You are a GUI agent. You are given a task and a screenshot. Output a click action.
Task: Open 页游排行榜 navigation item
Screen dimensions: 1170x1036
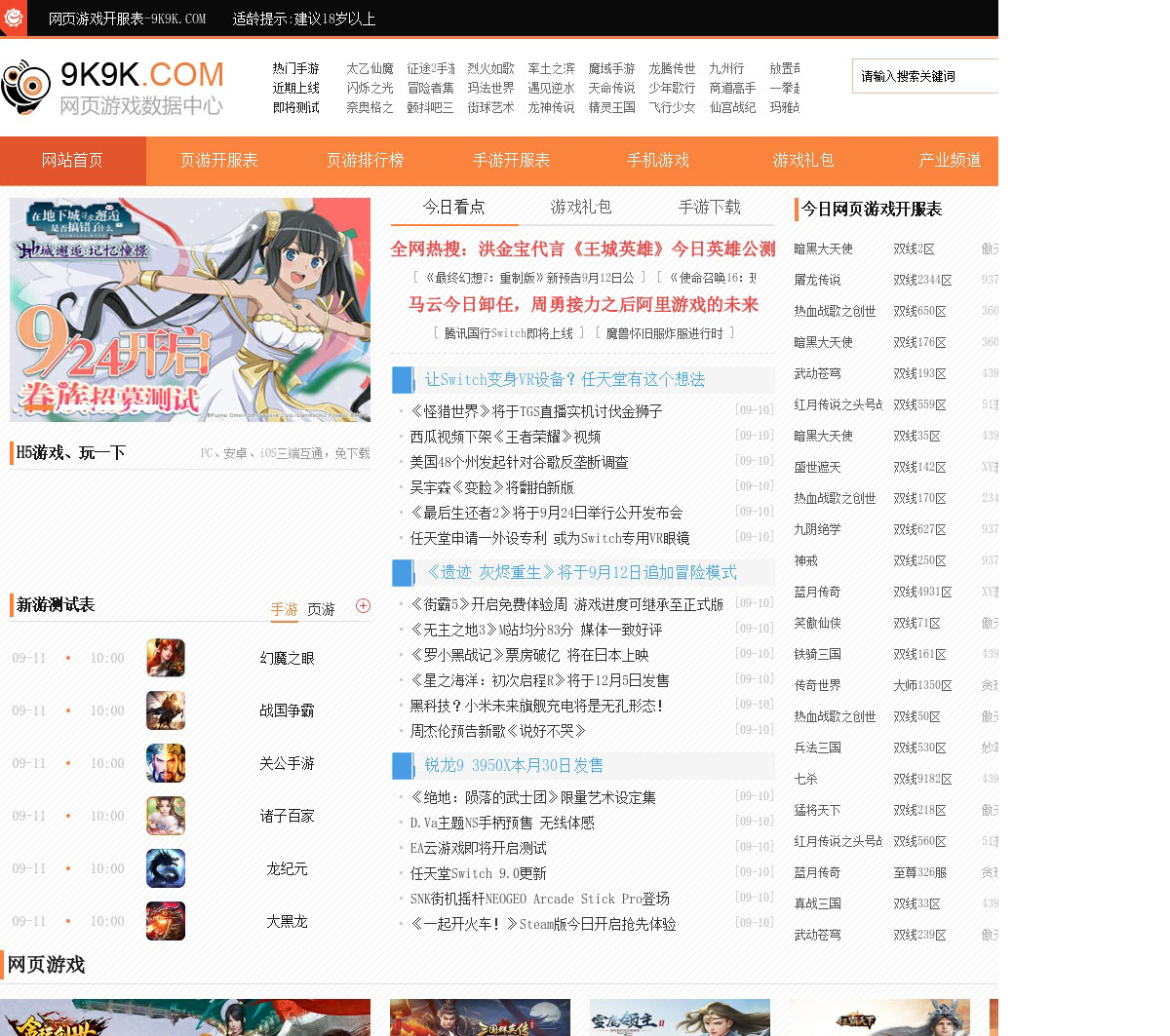point(366,161)
